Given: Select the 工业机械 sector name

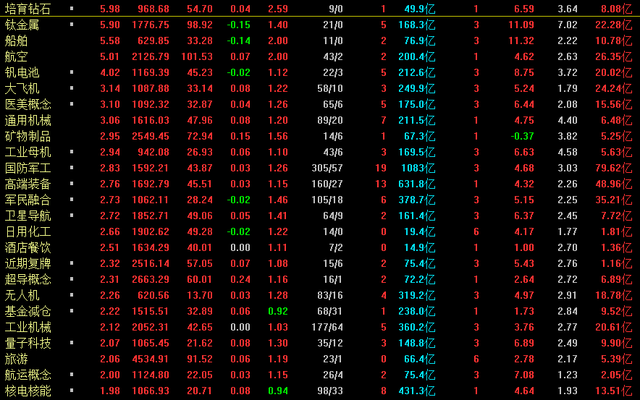Looking at the screenshot, I should click(x=28, y=327).
